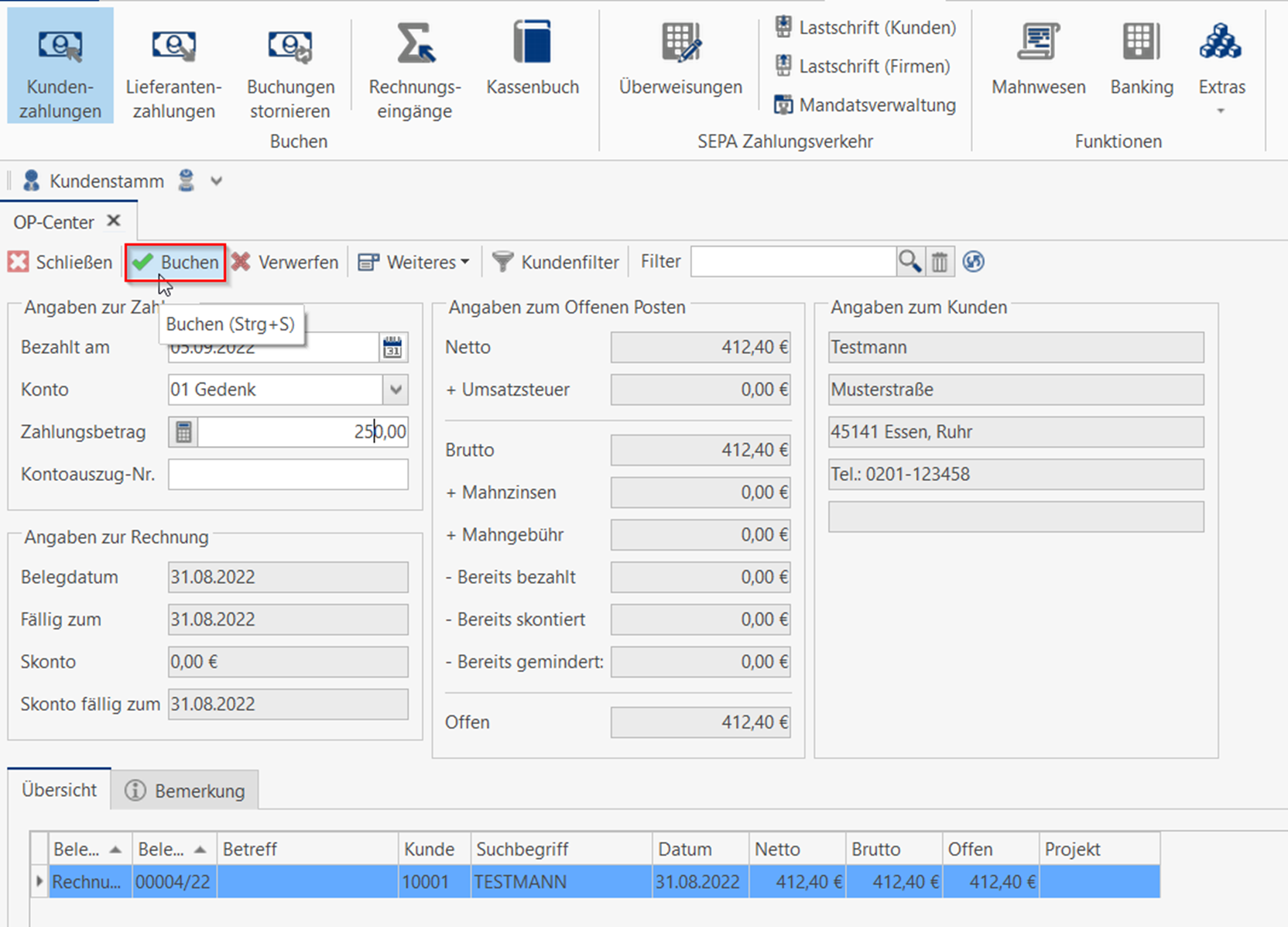Image resolution: width=1288 pixels, height=927 pixels.
Task: Switch to the Bemerkung tab
Action: point(185,791)
